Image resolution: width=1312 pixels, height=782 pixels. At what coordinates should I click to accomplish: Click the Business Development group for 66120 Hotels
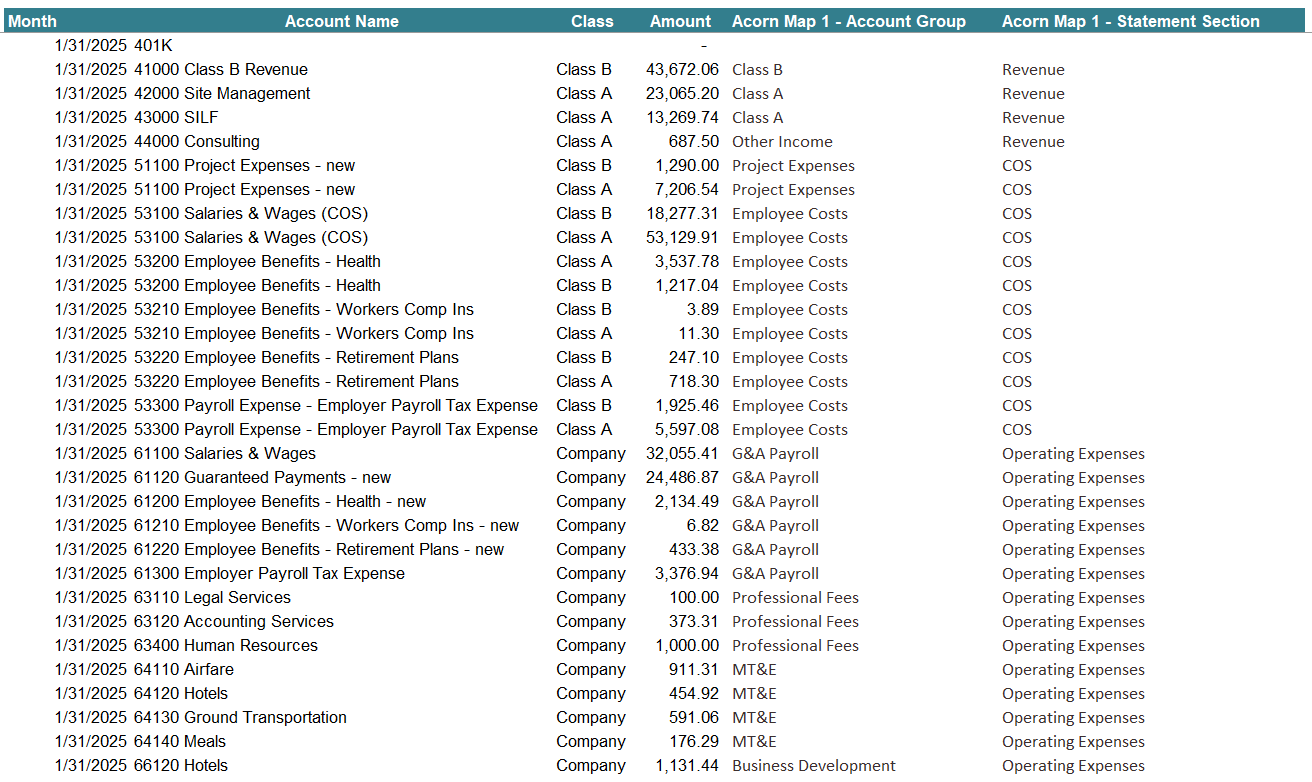tap(813, 765)
